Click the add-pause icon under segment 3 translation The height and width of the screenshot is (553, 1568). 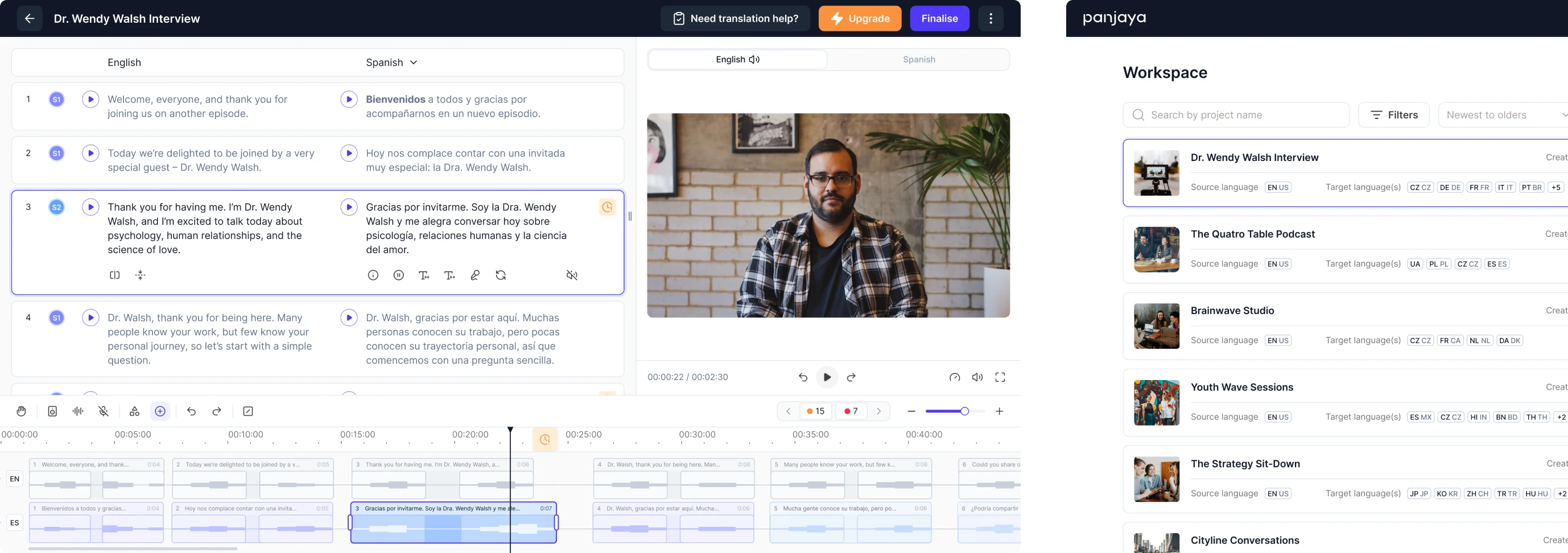[399, 275]
